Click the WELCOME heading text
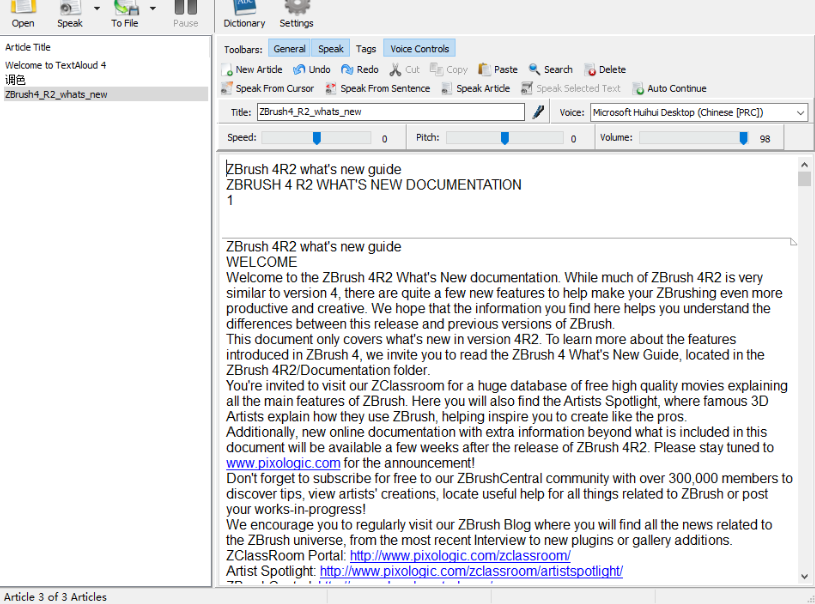The image size is (815, 604). (x=261, y=261)
